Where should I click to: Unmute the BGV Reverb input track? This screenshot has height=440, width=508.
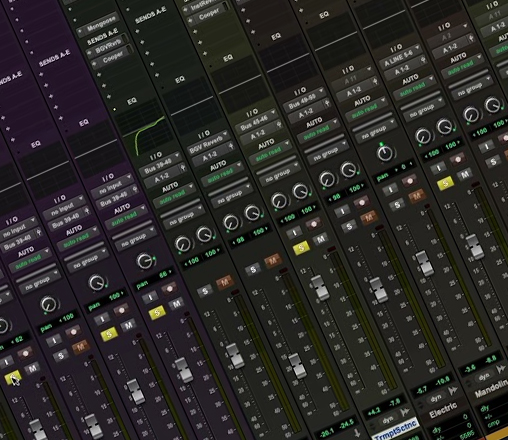point(225,282)
